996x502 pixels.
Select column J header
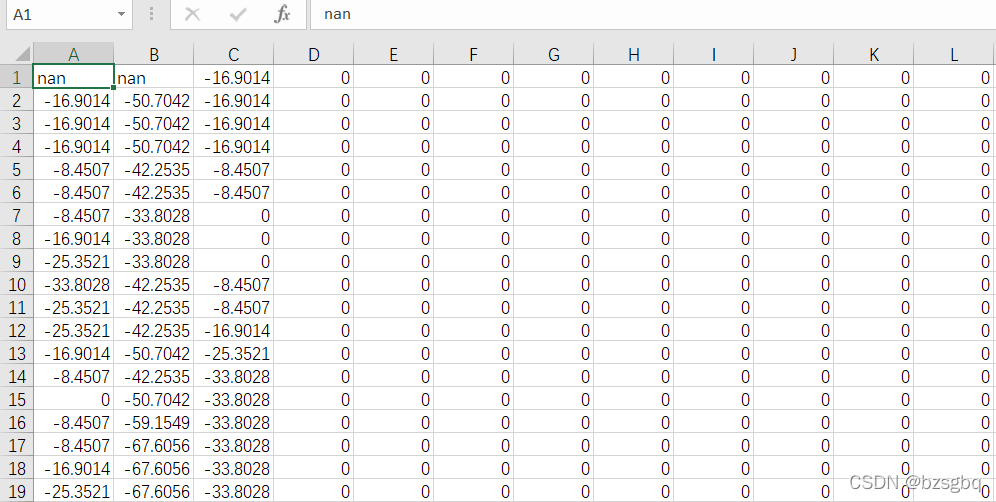pos(794,54)
